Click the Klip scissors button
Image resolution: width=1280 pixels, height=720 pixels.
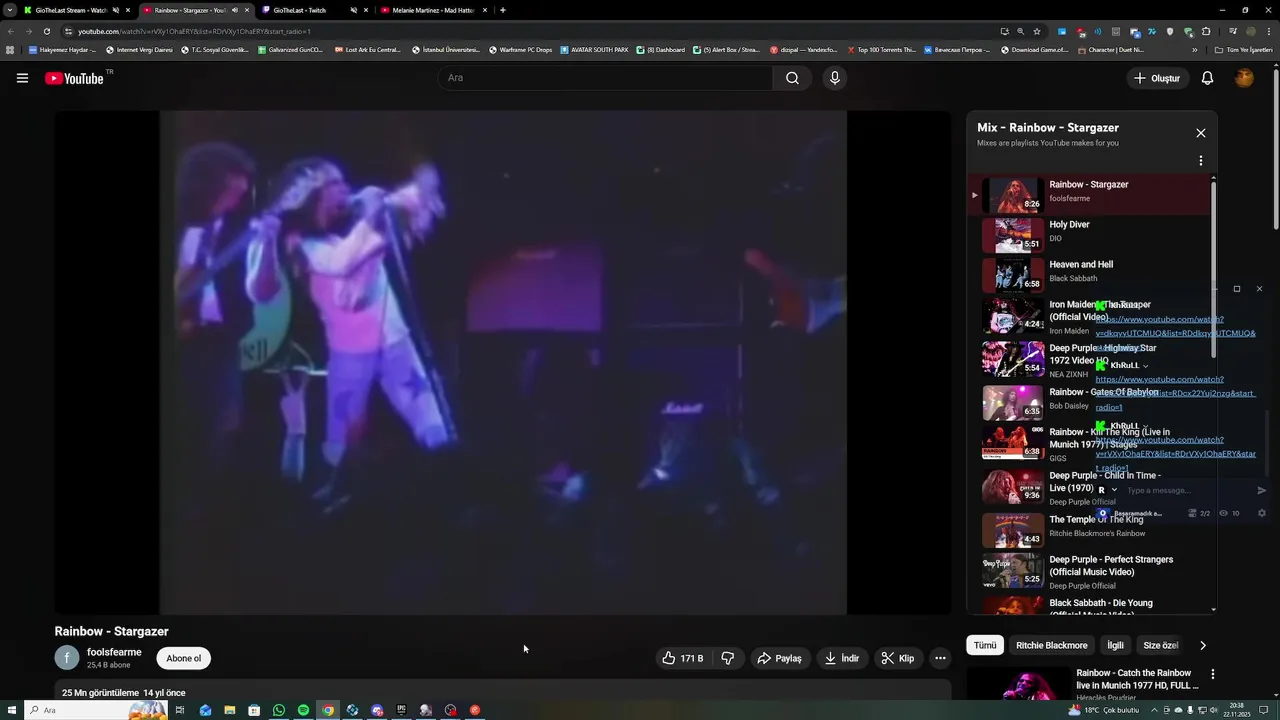tap(897, 658)
